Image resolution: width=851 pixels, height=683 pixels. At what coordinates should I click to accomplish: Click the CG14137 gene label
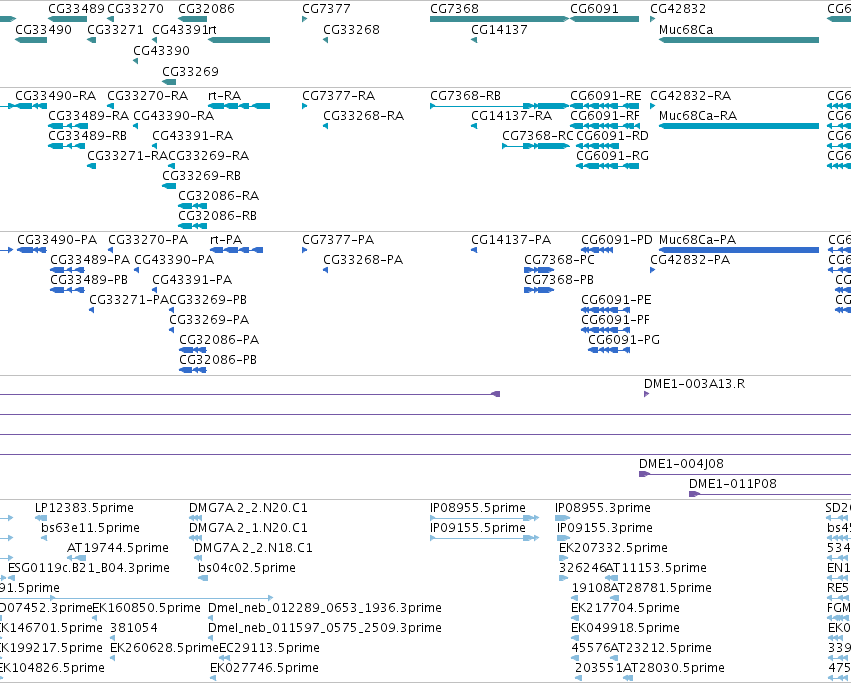tap(499, 29)
